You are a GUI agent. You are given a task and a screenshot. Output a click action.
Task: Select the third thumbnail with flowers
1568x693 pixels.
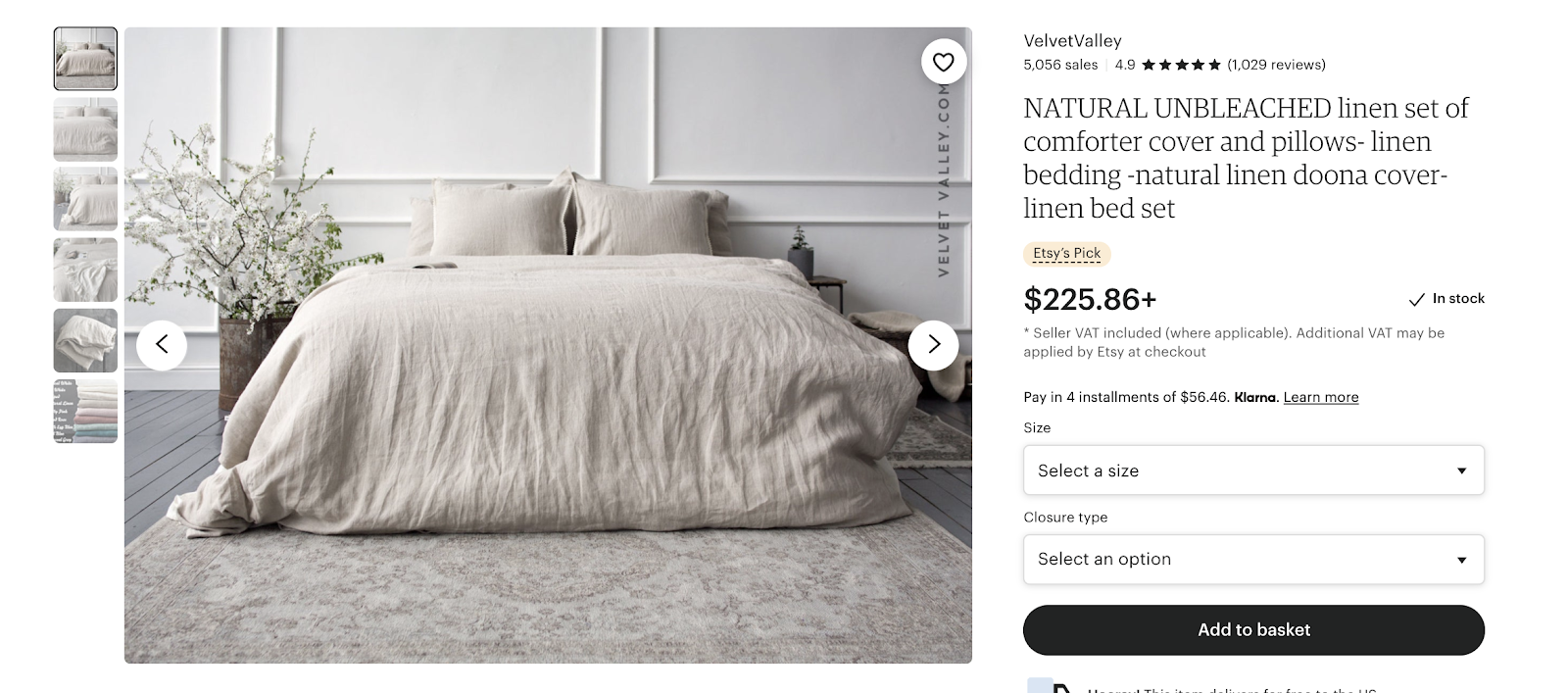85,199
